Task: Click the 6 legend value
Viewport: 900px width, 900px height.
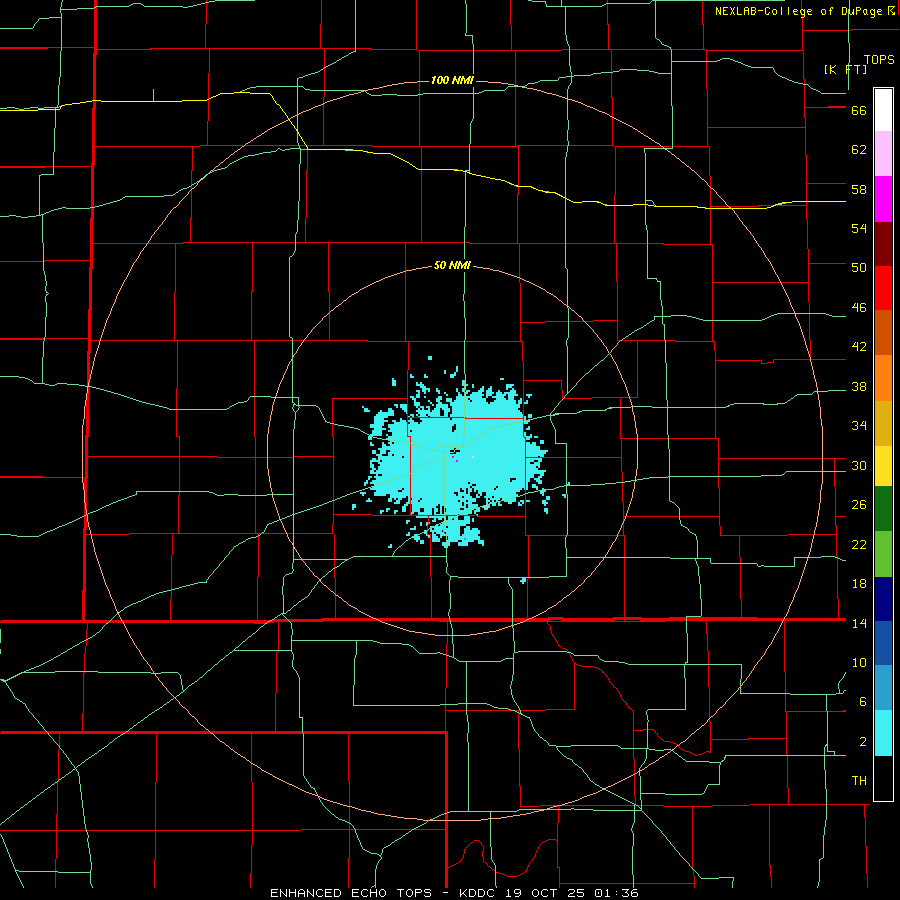Action: tap(863, 701)
